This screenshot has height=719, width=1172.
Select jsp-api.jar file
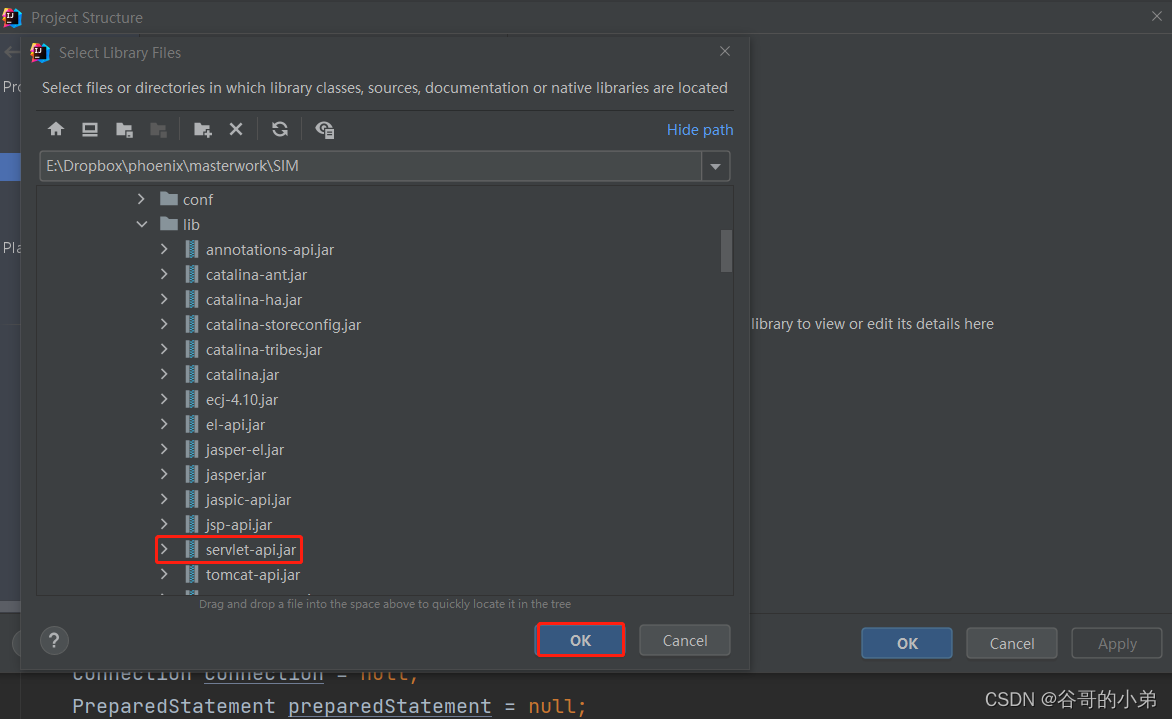tap(238, 525)
